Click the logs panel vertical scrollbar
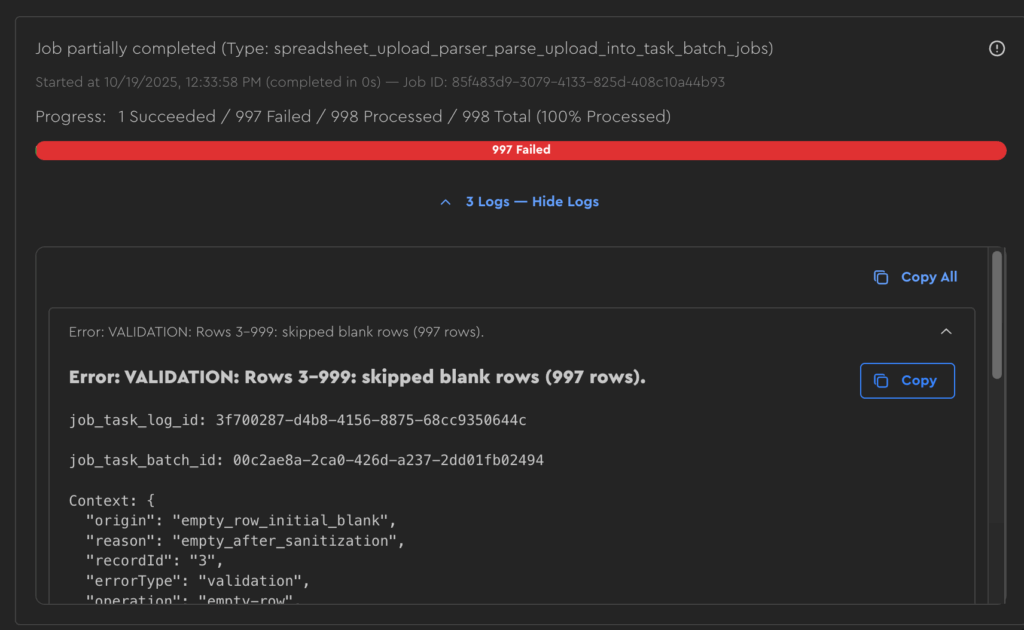1024x630 pixels. (996, 315)
